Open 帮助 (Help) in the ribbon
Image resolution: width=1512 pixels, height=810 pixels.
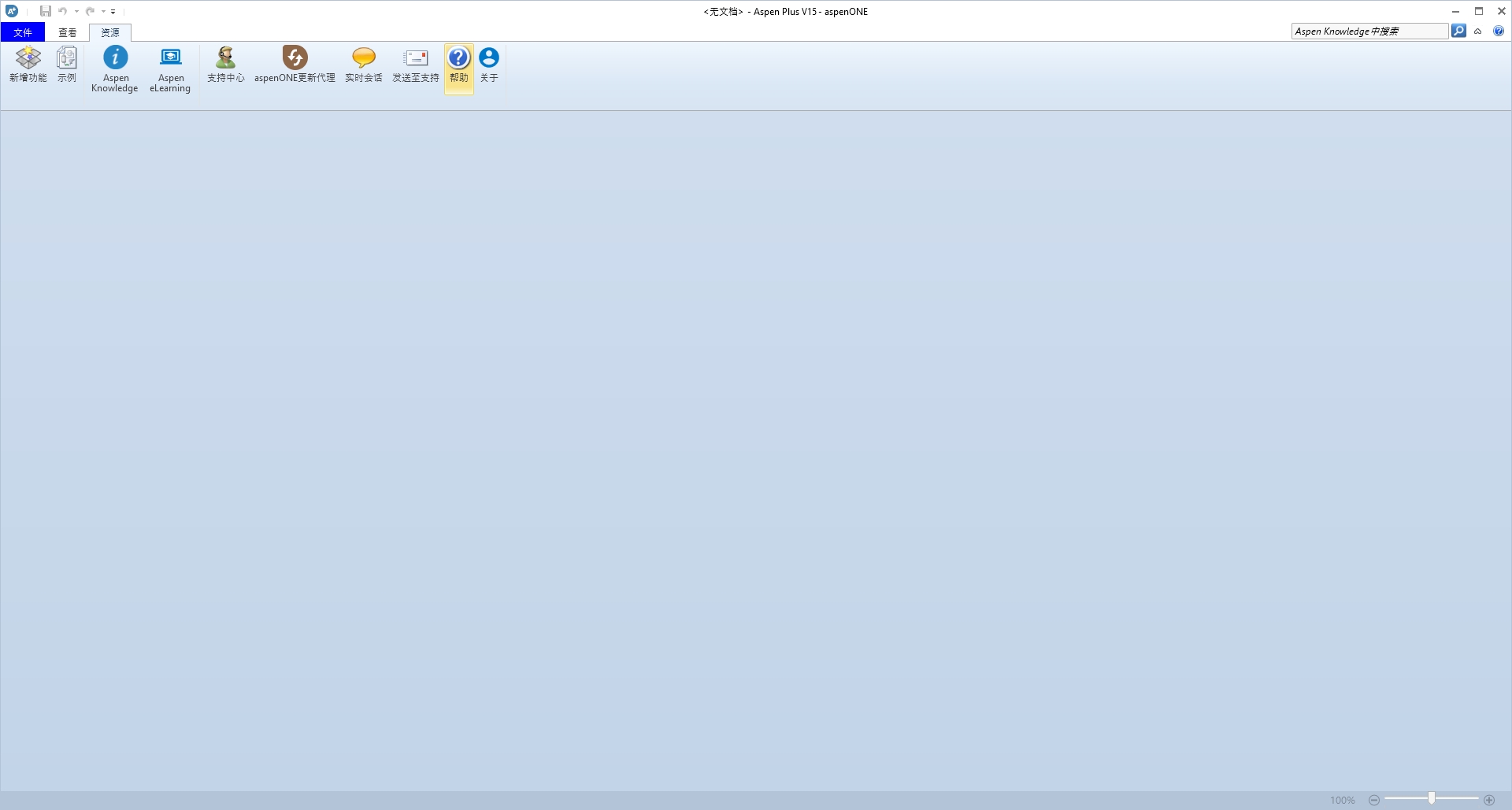click(458, 65)
